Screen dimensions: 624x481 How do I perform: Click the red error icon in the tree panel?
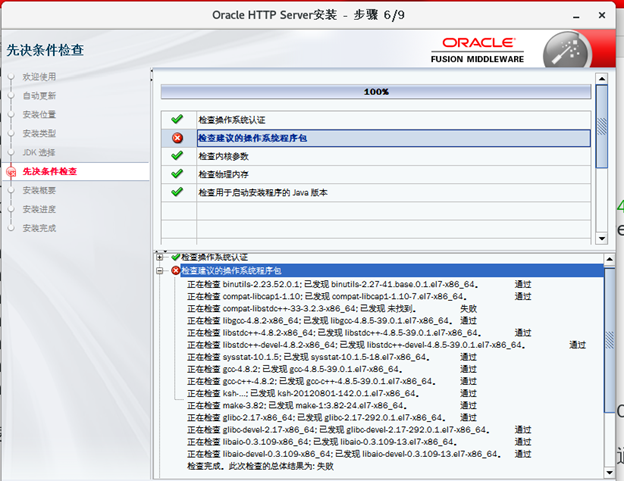(x=176, y=271)
